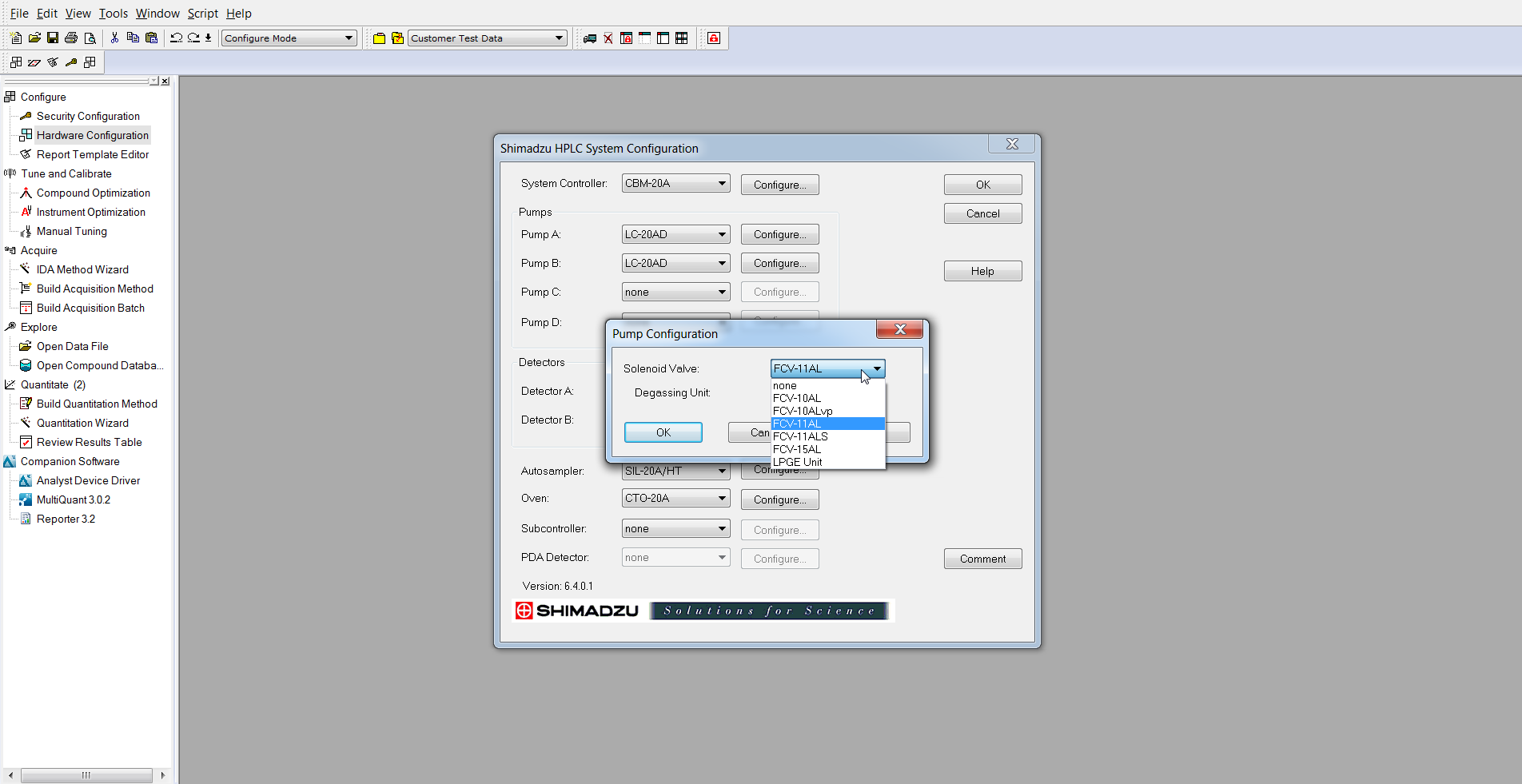This screenshot has height=784, width=1522.
Task: Click the Comment button
Action: (x=983, y=559)
